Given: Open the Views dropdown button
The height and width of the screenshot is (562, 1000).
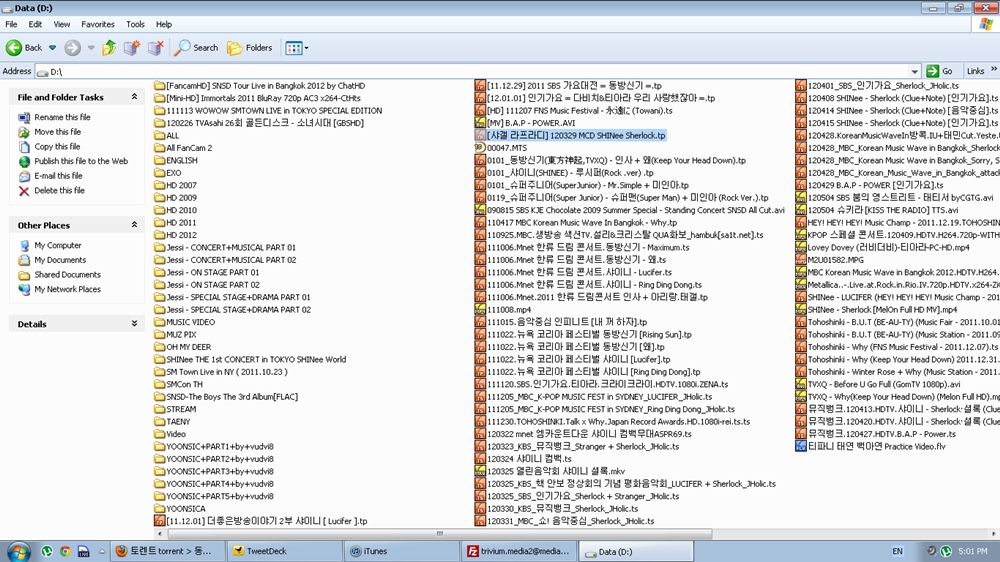Looking at the screenshot, I should click(297, 48).
